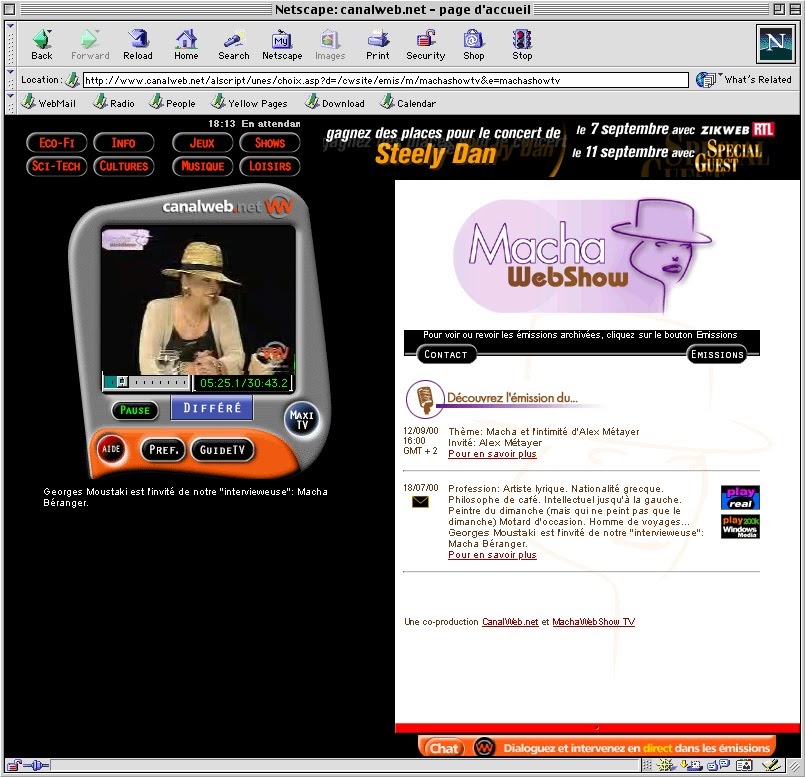Click the Contact button
This screenshot has width=805, height=777.
[x=446, y=354]
